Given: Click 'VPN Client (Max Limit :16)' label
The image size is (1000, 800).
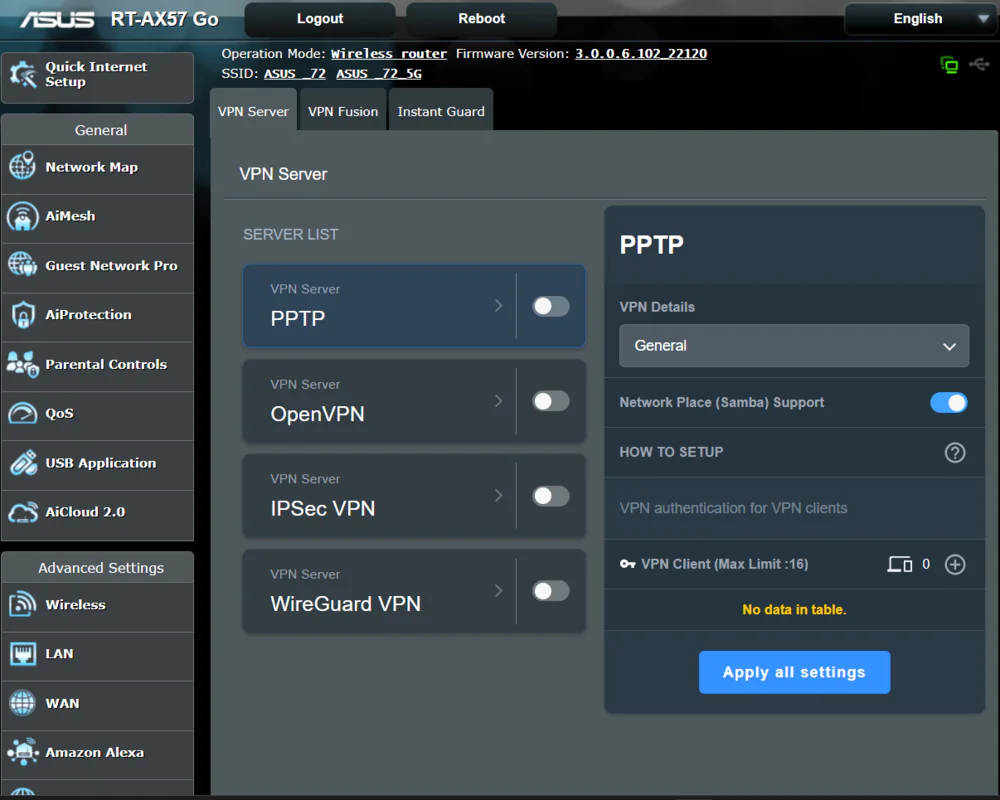Looking at the screenshot, I should 724,564.
